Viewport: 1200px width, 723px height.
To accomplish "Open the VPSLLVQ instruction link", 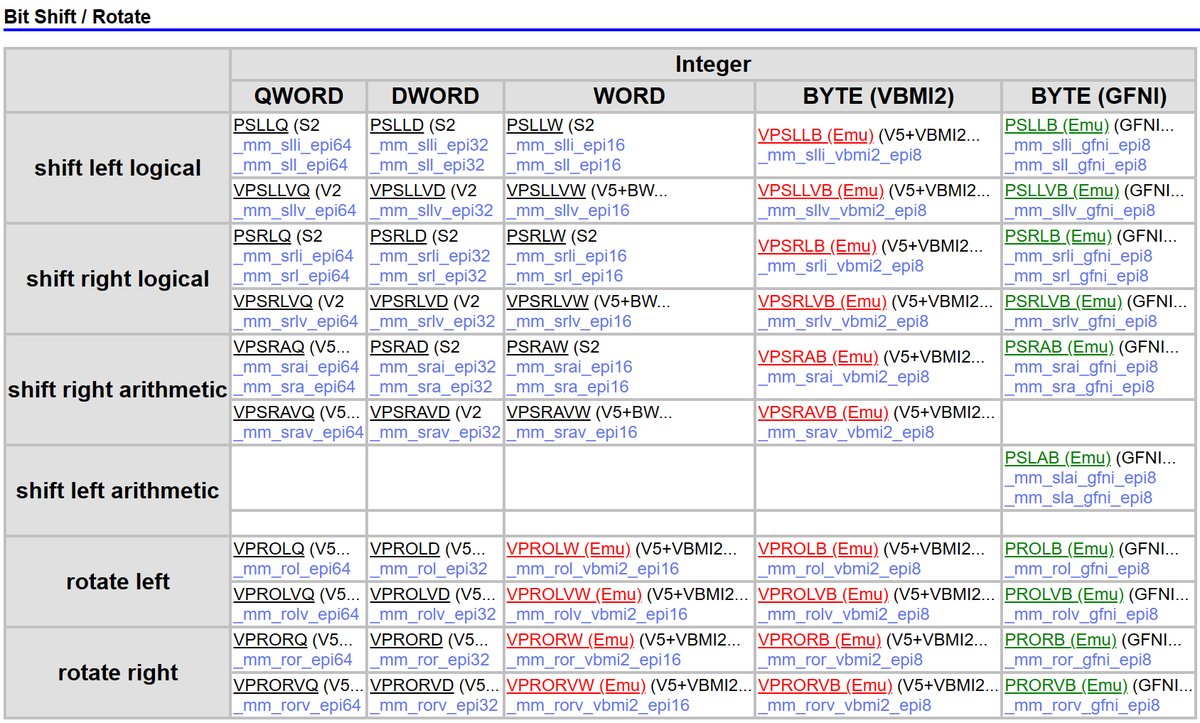I will click(x=272, y=191).
